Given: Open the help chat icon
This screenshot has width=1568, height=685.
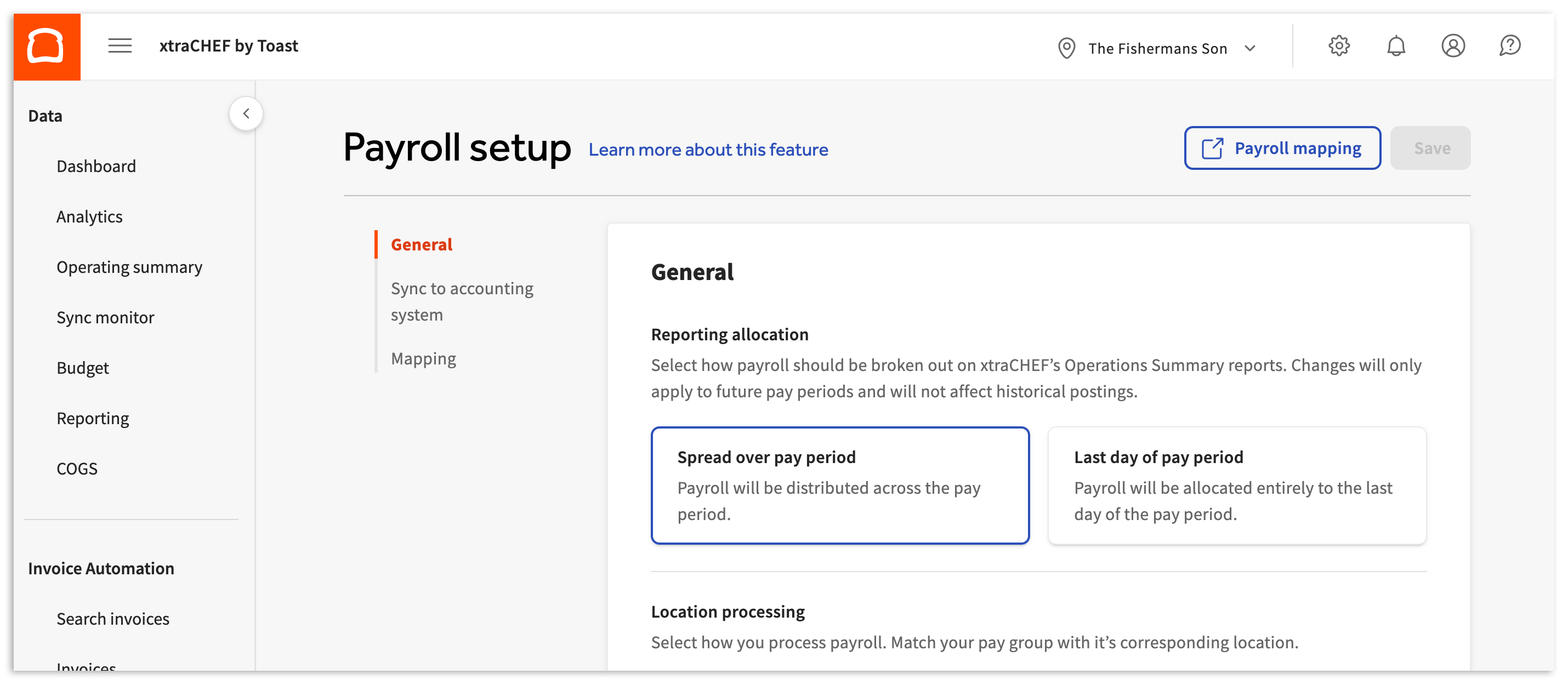Looking at the screenshot, I should [x=1509, y=46].
